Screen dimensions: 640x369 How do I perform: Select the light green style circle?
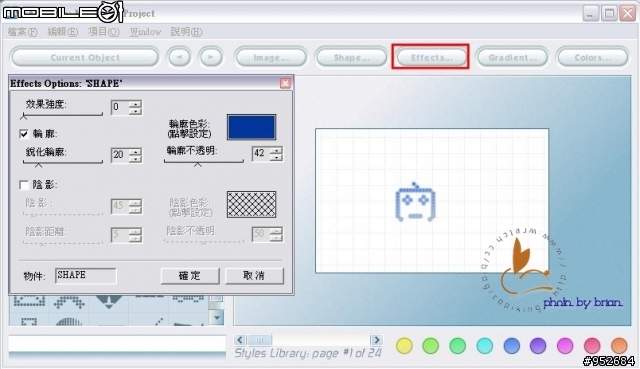pyautogui.click(x=431, y=346)
